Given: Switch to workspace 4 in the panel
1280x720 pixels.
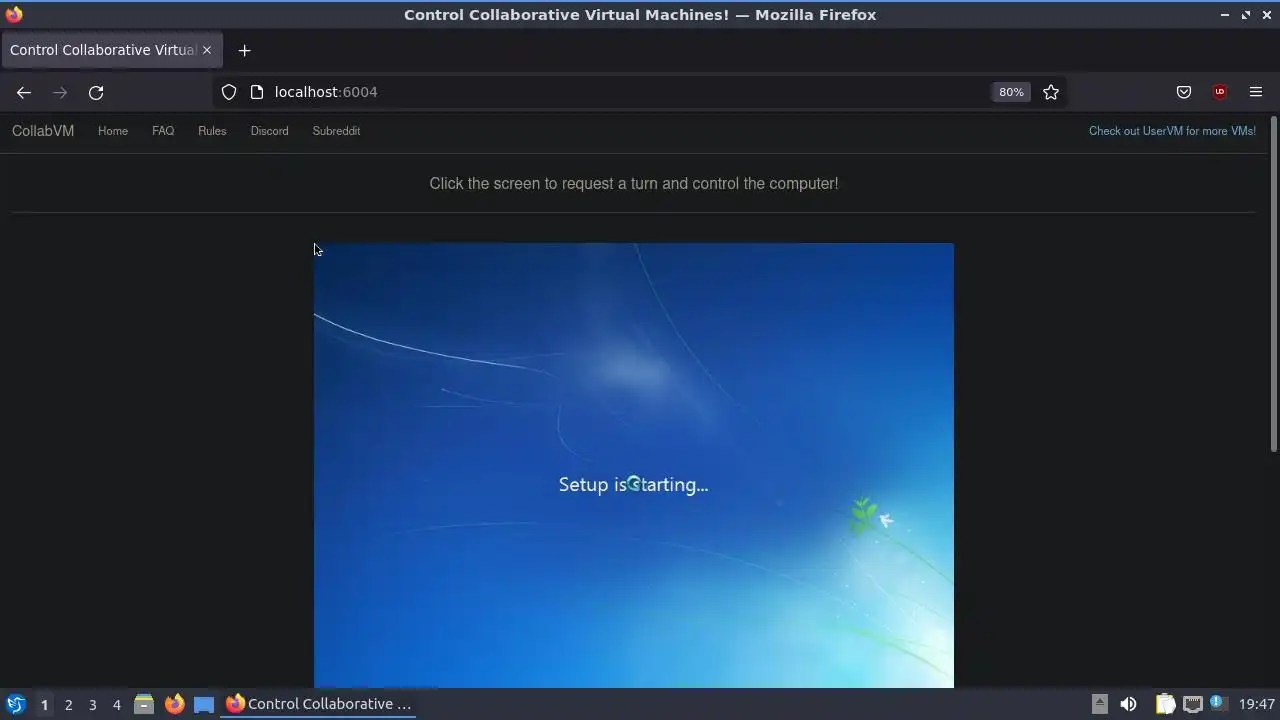Looking at the screenshot, I should click(x=116, y=704).
